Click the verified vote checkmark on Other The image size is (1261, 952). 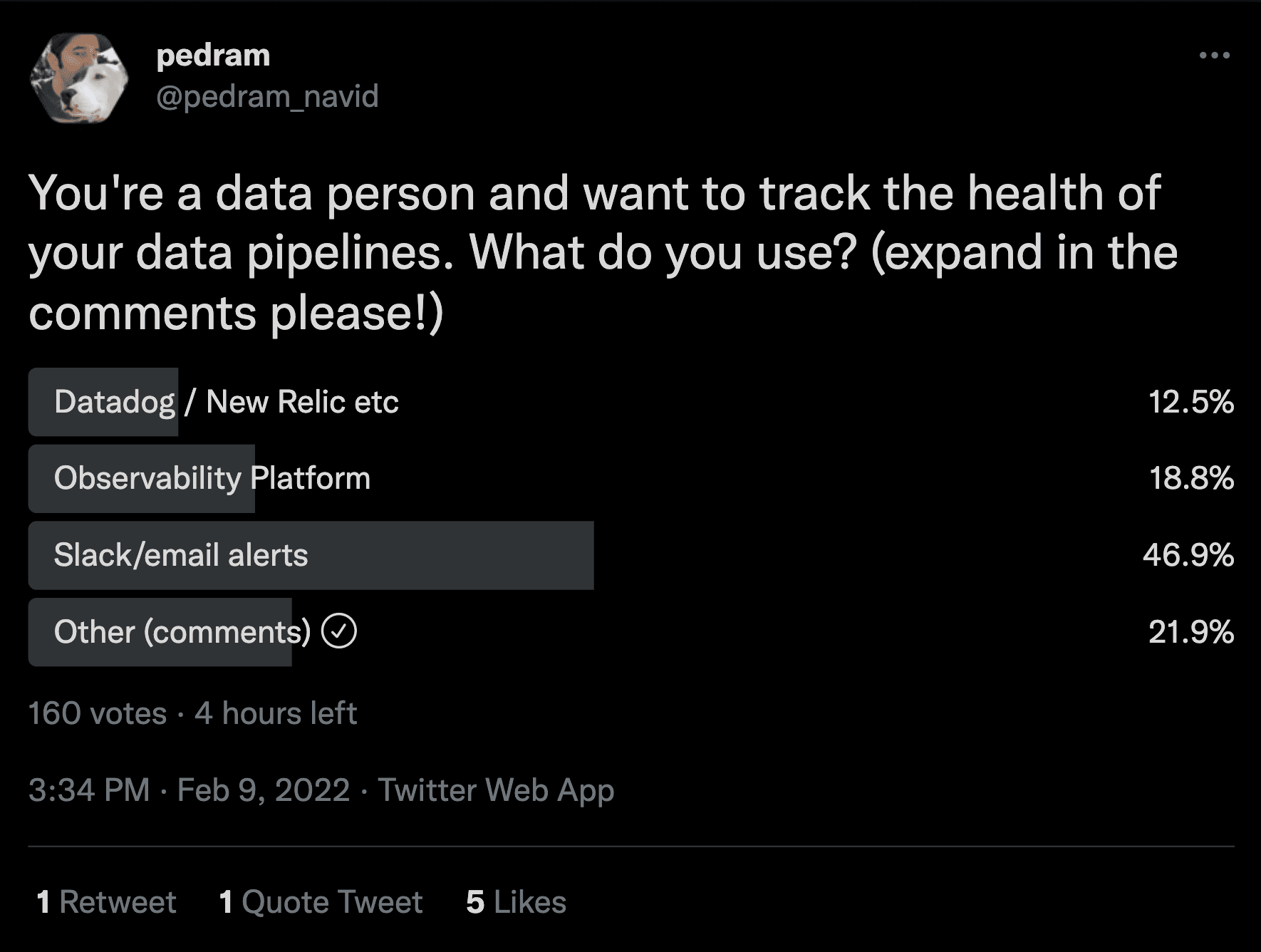pos(342,631)
